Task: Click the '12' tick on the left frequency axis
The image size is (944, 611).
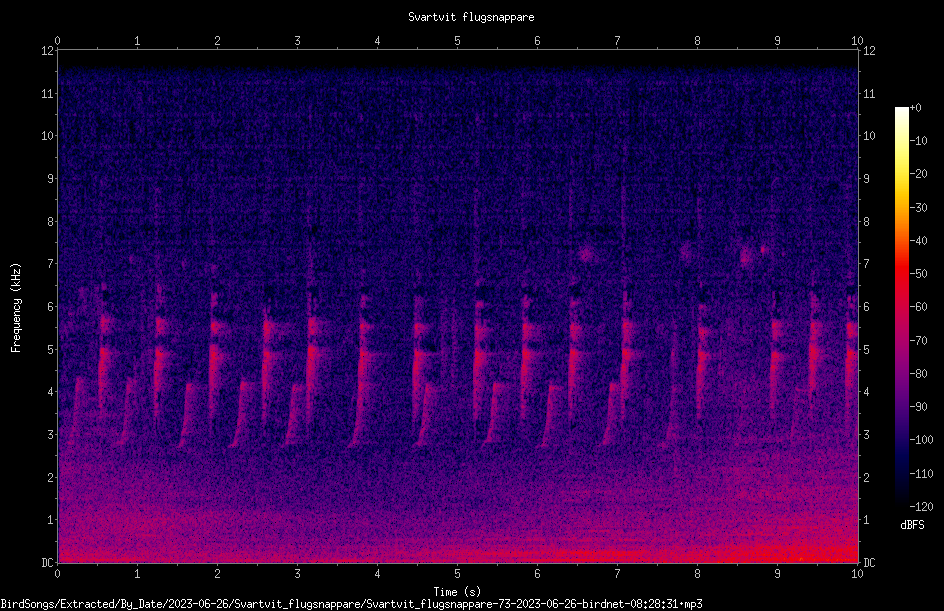Action: coord(47,51)
